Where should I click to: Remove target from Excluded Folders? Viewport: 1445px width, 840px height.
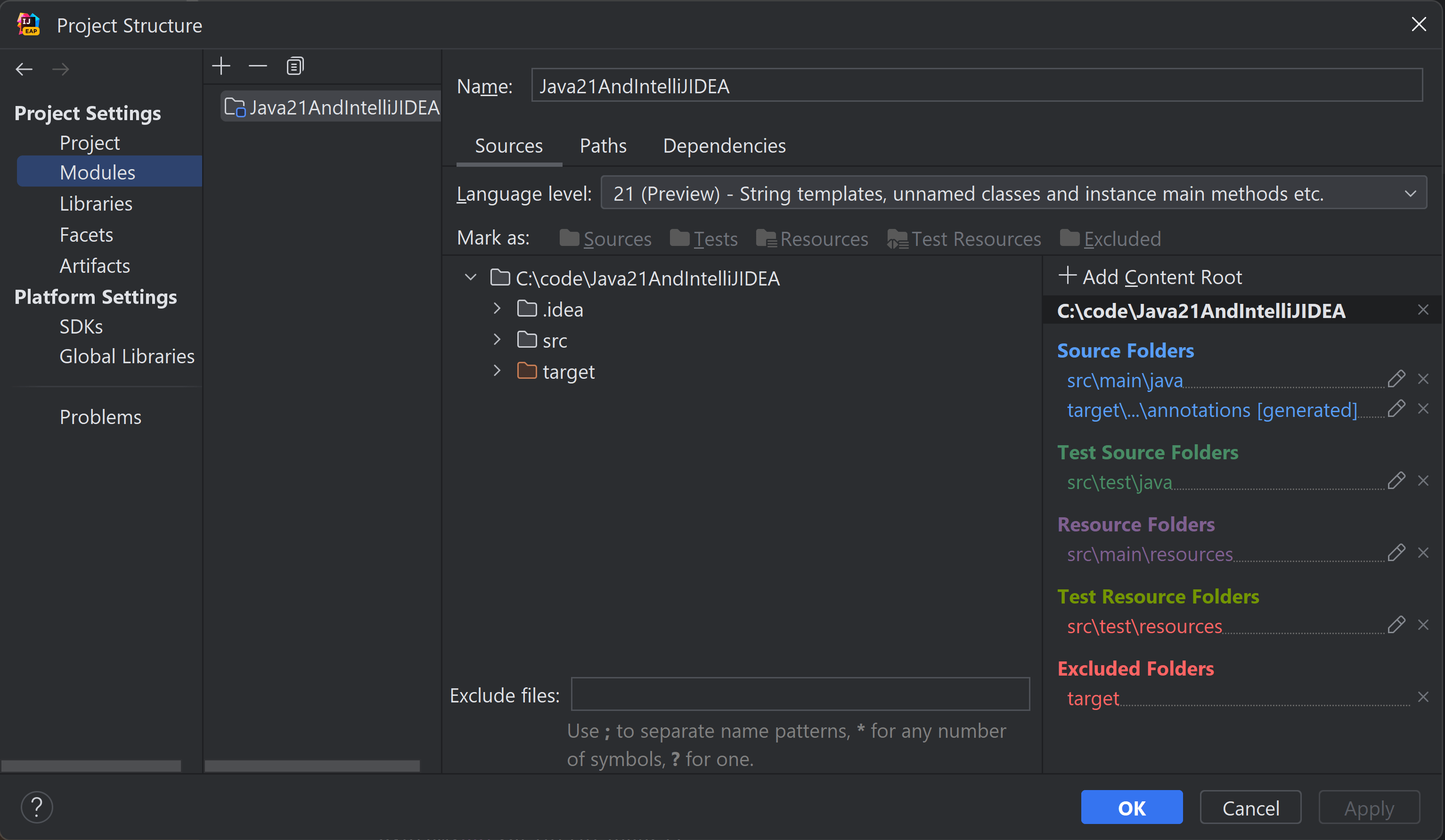(x=1423, y=697)
